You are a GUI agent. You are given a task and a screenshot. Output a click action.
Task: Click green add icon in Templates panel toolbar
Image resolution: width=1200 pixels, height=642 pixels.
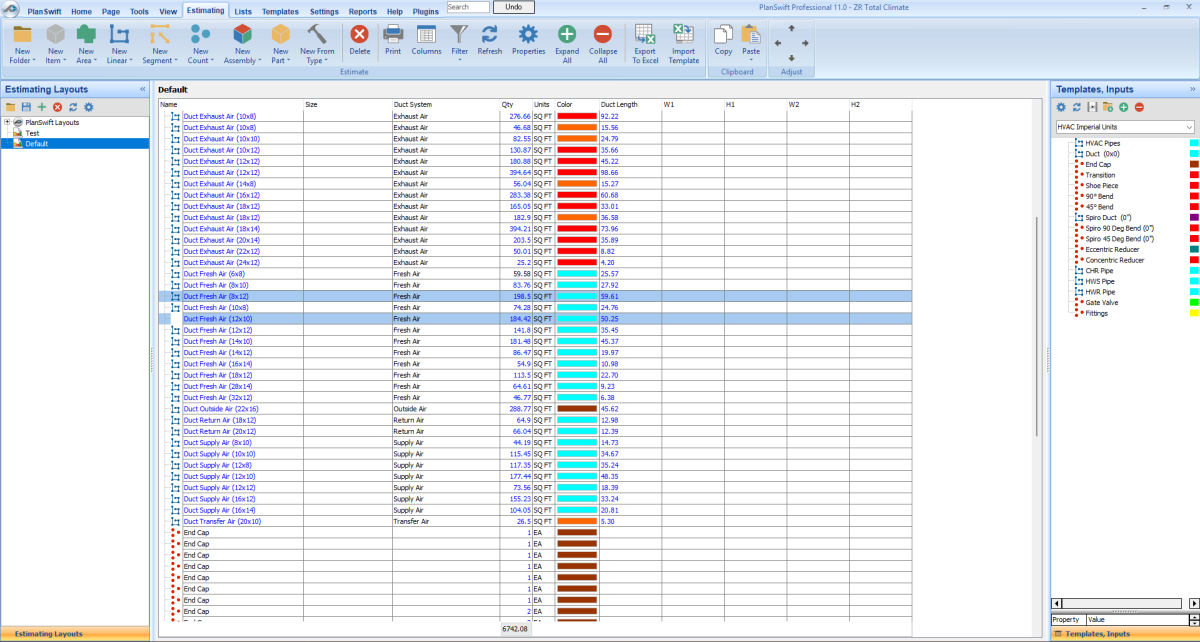[1124, 107]
